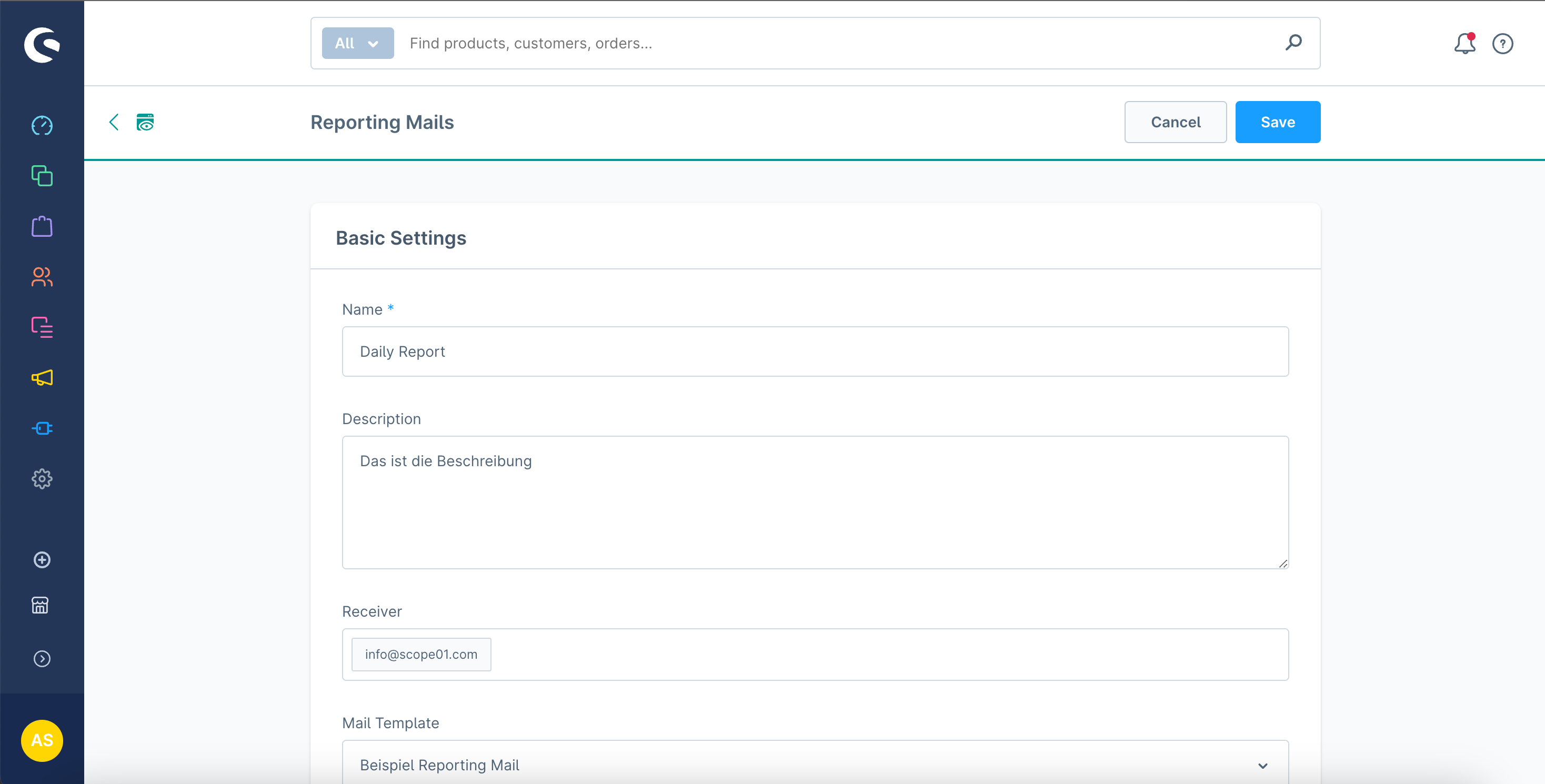Go back with the left chevron arrow

pos(114,122)
